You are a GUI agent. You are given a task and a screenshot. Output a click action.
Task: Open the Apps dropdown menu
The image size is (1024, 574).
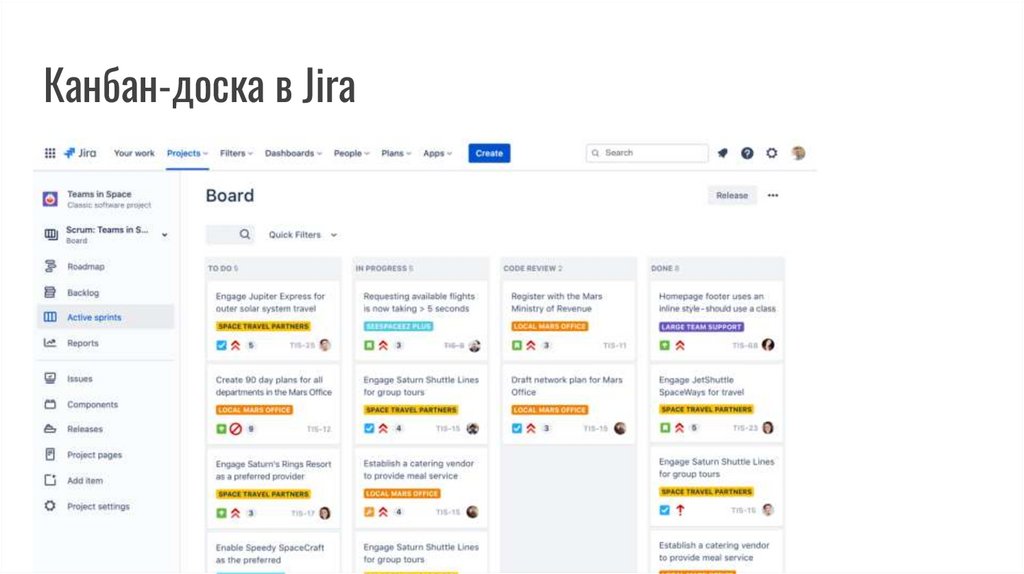[437, 153]
